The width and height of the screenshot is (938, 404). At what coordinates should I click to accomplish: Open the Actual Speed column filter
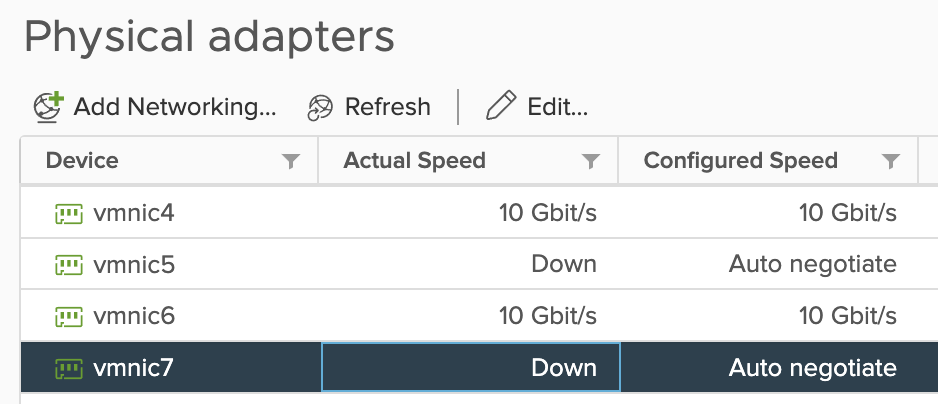pos(591,161)
